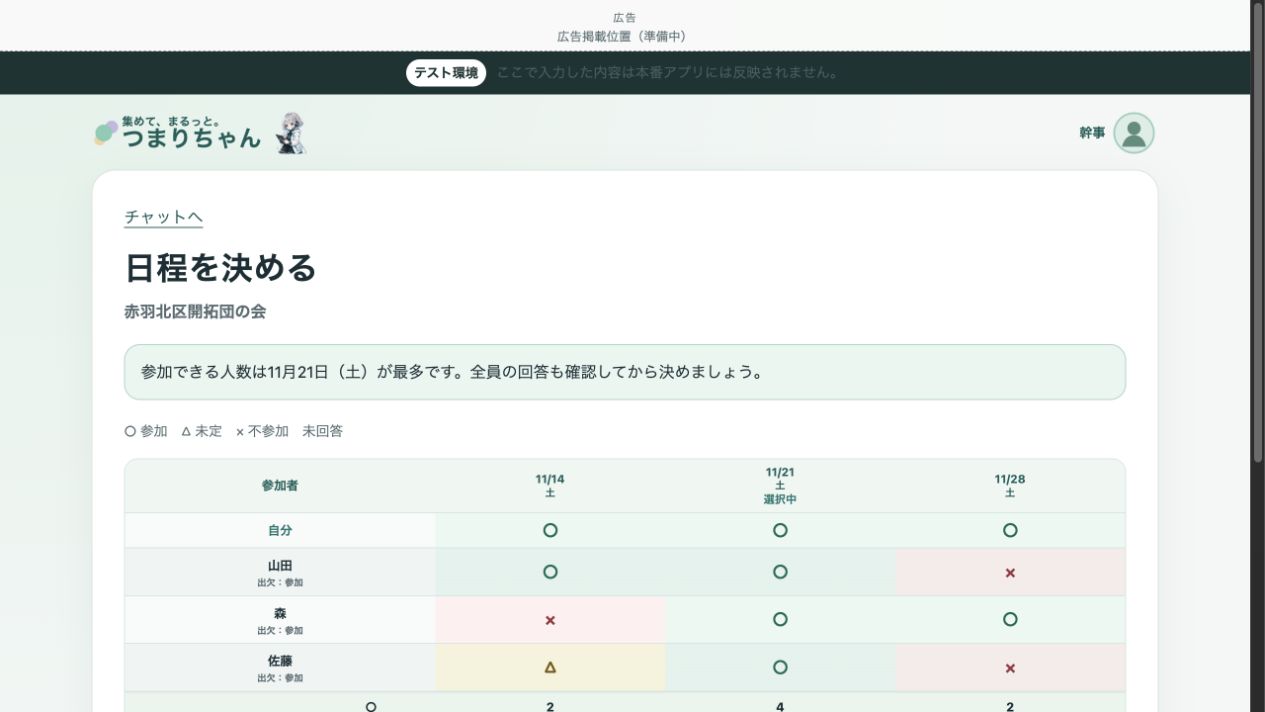Click the test-environment notice text in banner
The image size is (1265, 712).
[668, 73]
